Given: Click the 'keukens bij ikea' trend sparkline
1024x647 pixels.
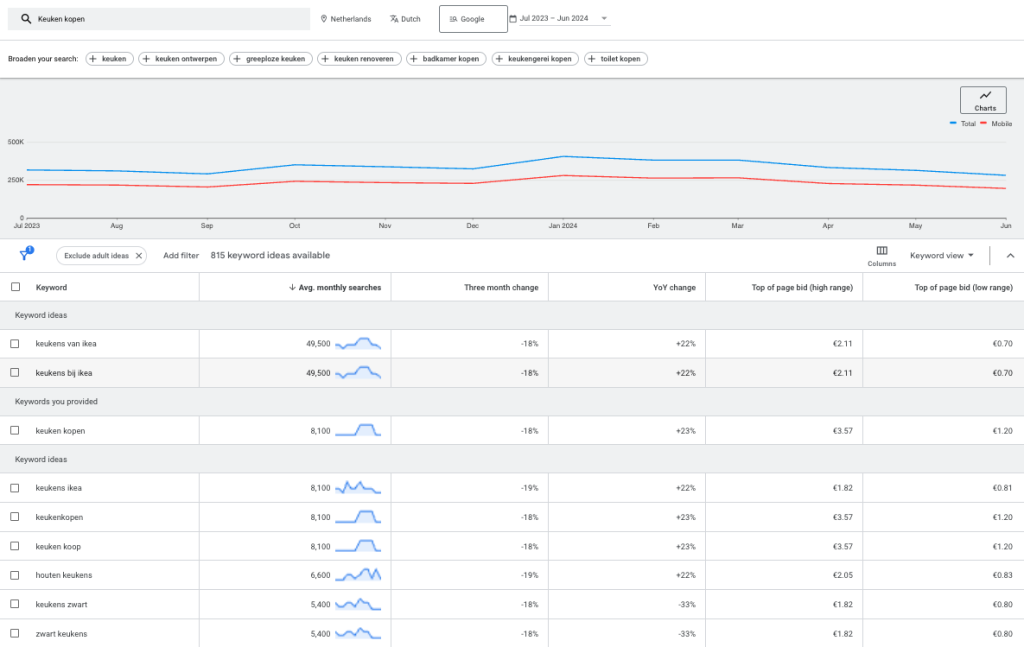Looking at the screenshot, I should tap(358, 373).
